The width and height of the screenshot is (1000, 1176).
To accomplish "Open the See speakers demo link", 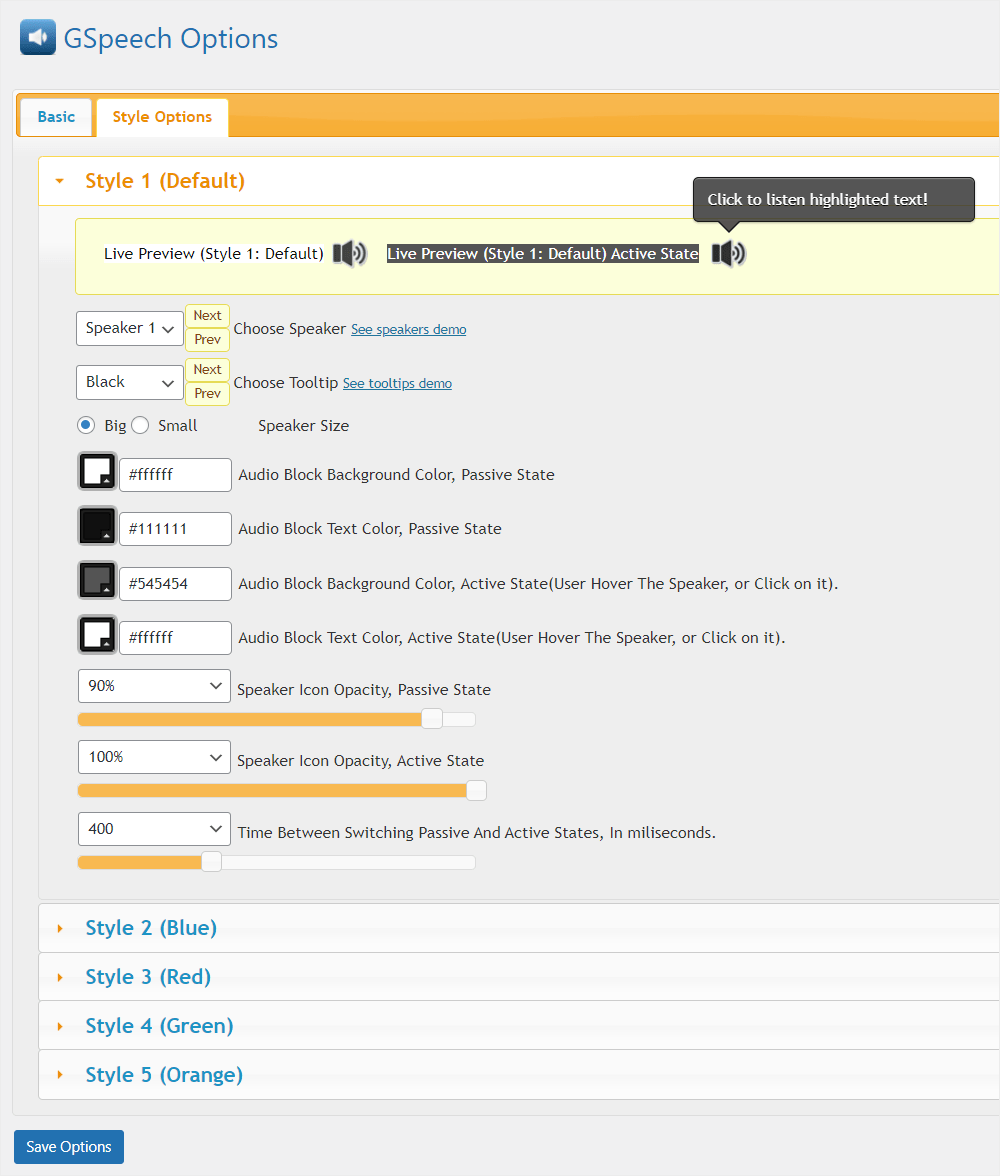I will (x=408, y=329).
